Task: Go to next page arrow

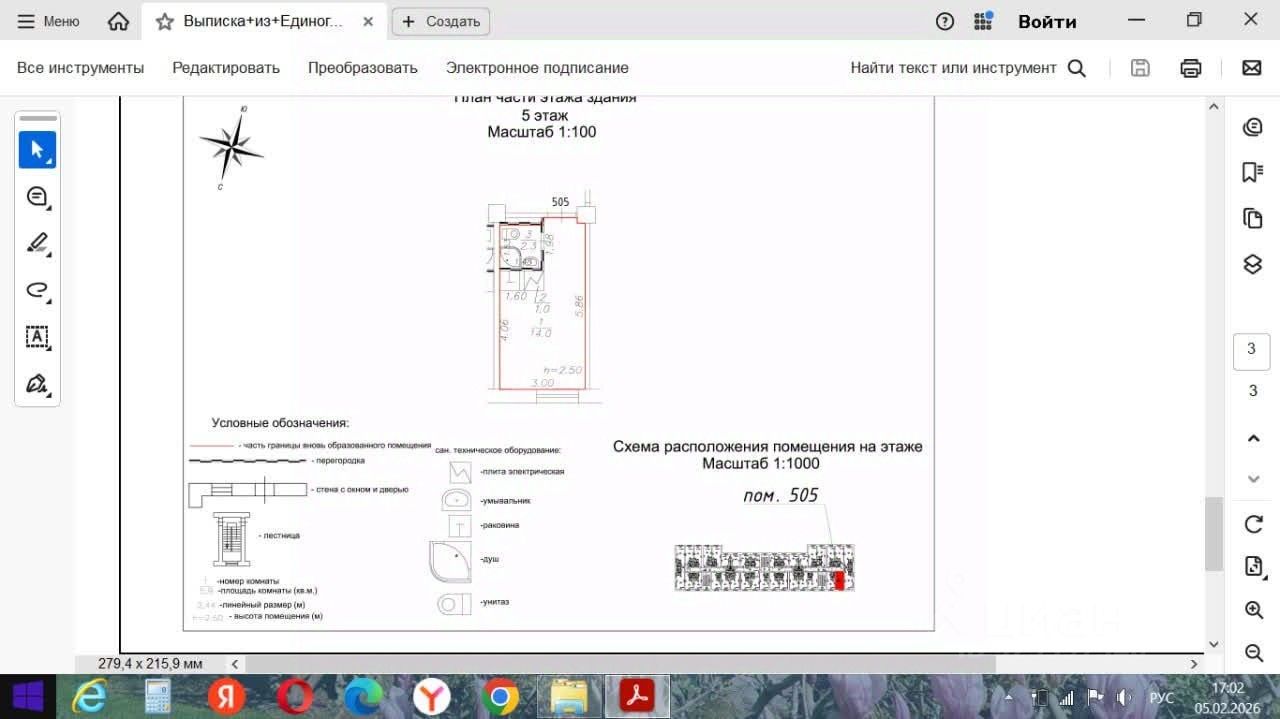Action: point(1253,479)
